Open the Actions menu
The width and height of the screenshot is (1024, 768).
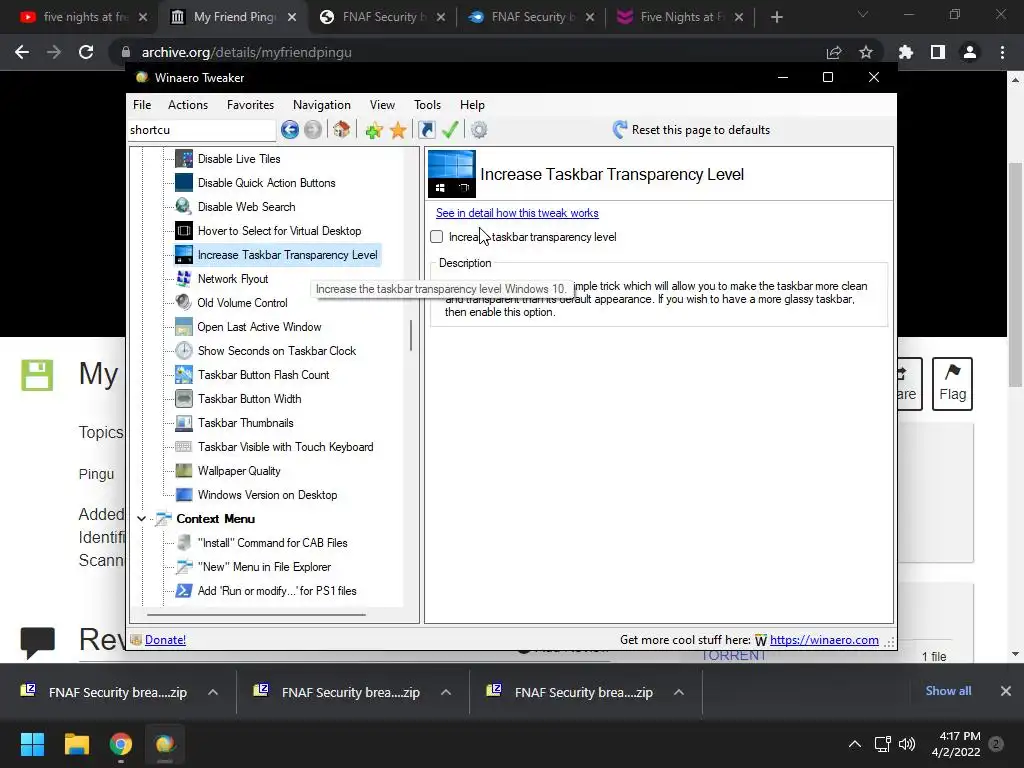tap(188, 105)
